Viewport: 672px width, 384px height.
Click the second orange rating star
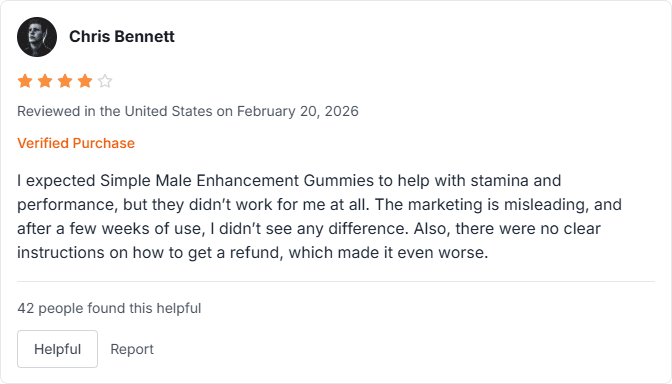coord(45,81)
